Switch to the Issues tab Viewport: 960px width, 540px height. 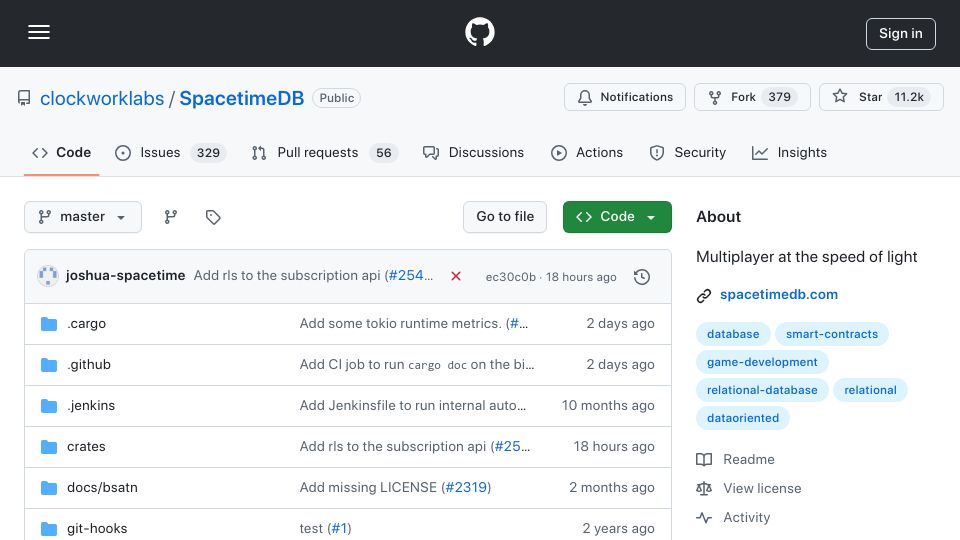coord(170,152)
